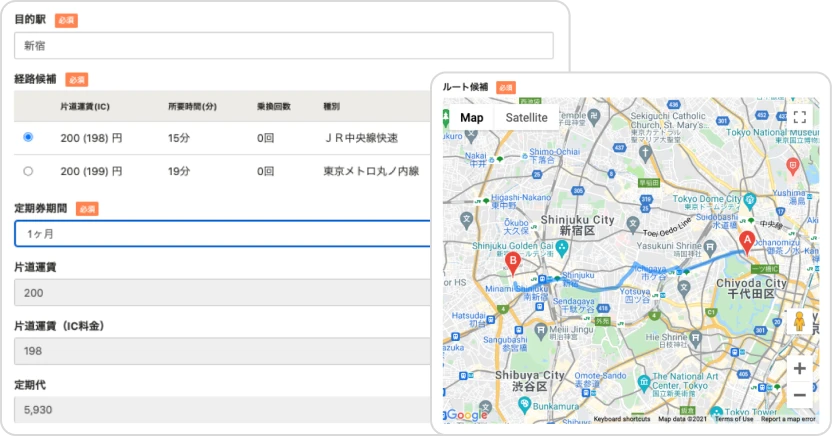Click the 200 (198) 円 fare cell

pyautogui.click(x=91, y=138)
